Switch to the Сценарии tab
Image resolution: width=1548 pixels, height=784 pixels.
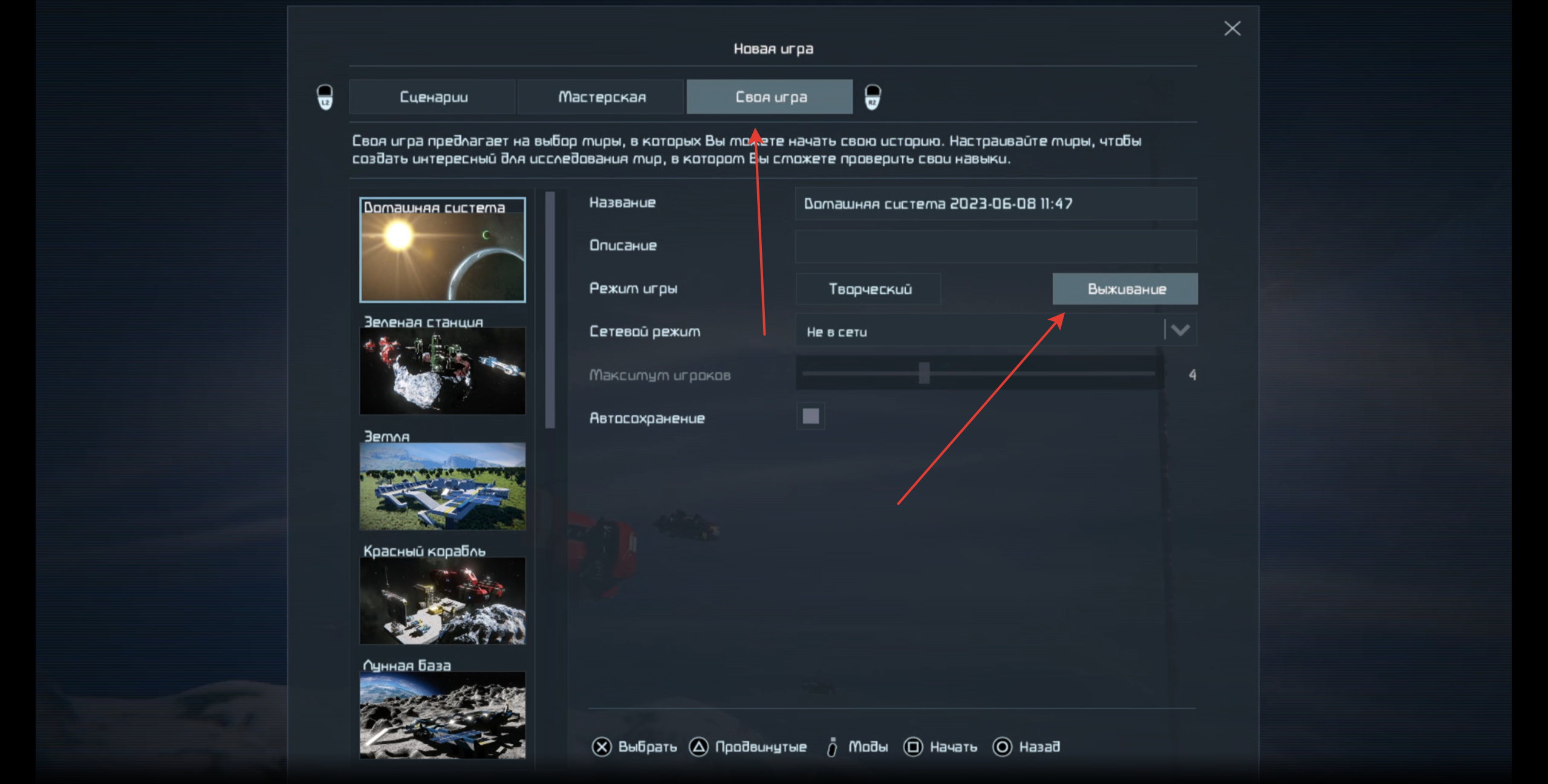coord(433,97)
